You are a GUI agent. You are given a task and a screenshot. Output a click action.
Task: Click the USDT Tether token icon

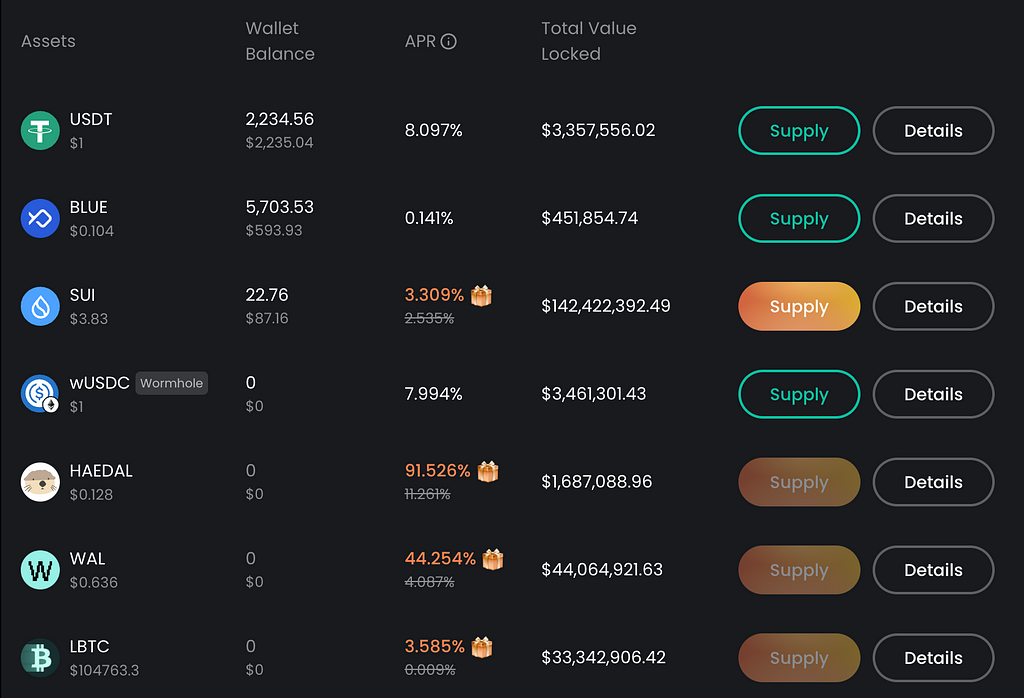point(40,131)
